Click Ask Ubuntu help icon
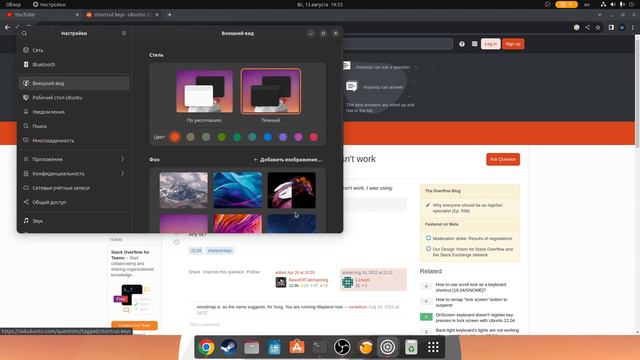Viewport: 640px width, 360px height. (462, 44)
